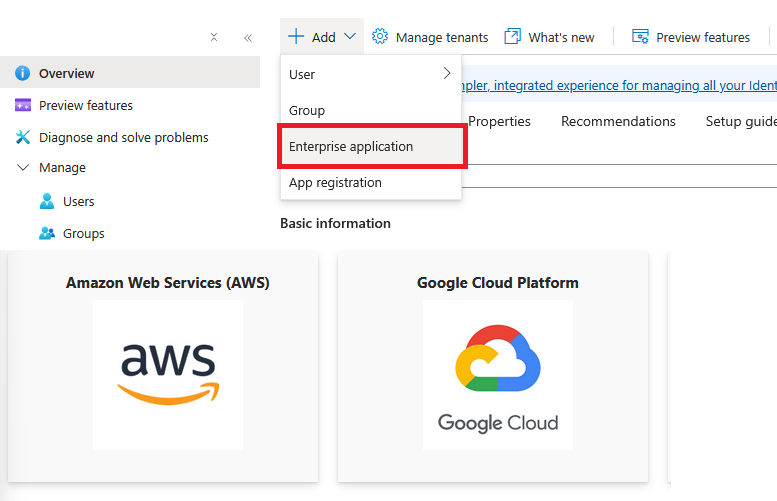The height and width of the screenshot is (501, 777).
Task: Select Group in the Add menu
Action: tap(307, 110)
